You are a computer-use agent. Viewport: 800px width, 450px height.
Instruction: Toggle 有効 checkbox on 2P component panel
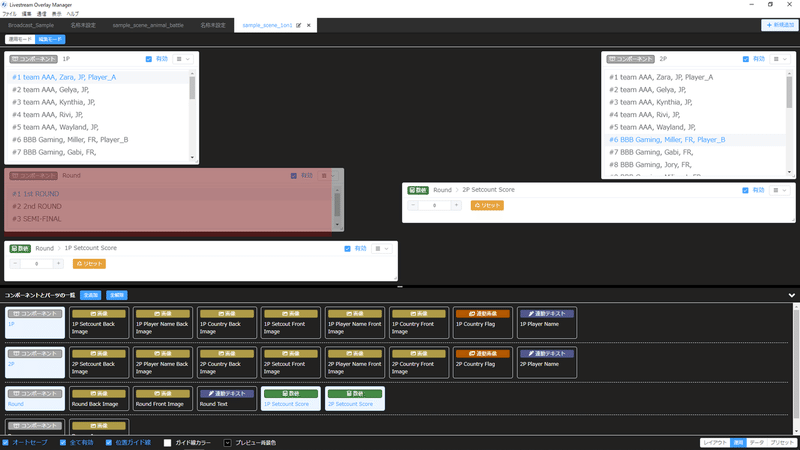[x=746, y=59]
